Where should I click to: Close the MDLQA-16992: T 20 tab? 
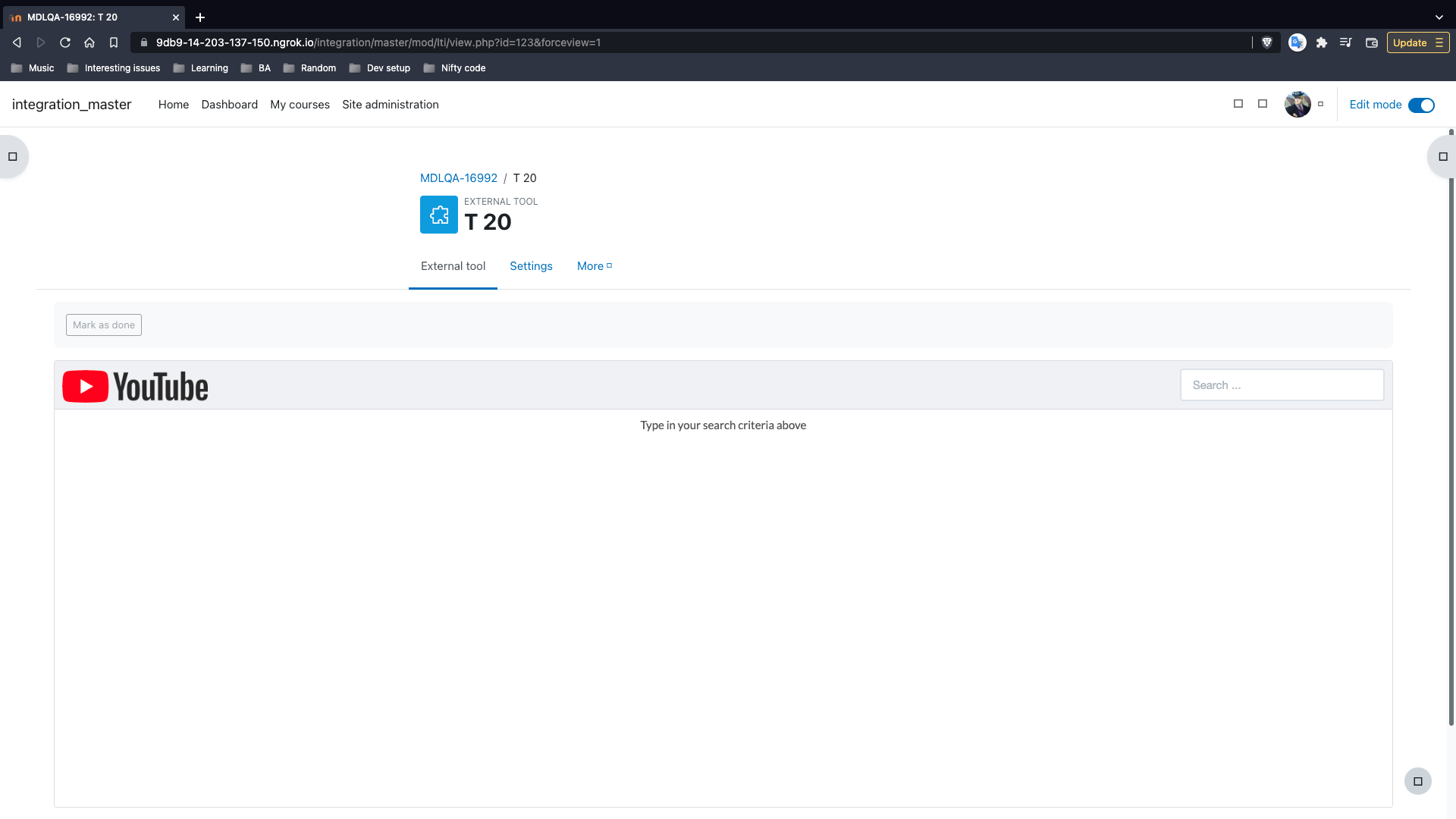[x=176, y=17]
